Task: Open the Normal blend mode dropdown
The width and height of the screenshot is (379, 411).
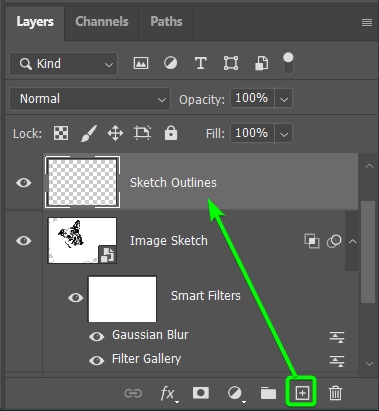Action: point(90,99)
